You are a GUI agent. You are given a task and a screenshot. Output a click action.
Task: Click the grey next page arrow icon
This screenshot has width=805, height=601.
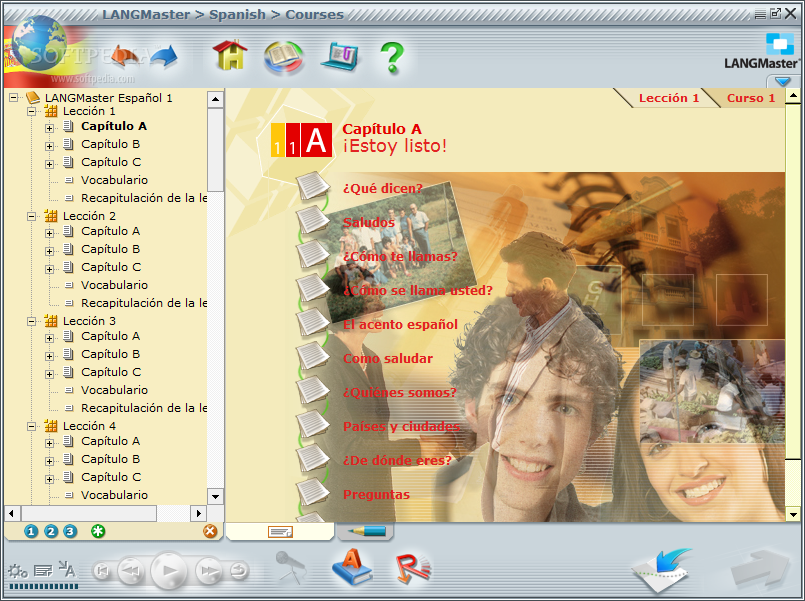760,569
